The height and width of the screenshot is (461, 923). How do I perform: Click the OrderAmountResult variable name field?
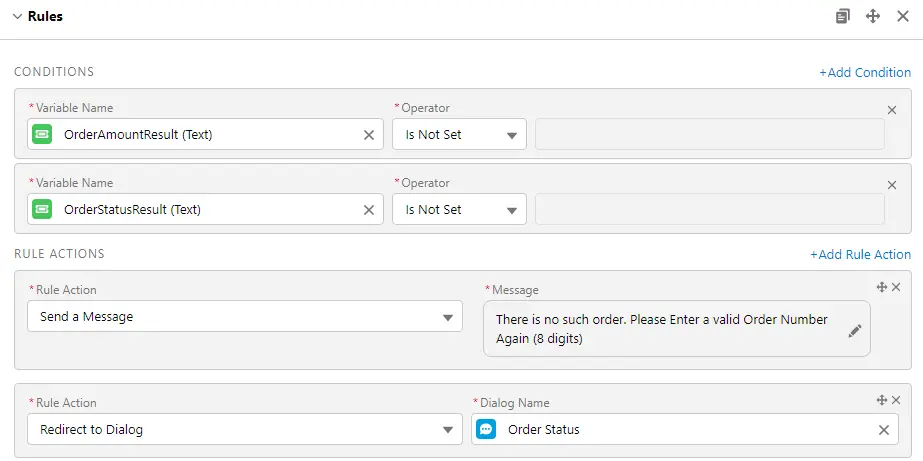click(200, 135)
